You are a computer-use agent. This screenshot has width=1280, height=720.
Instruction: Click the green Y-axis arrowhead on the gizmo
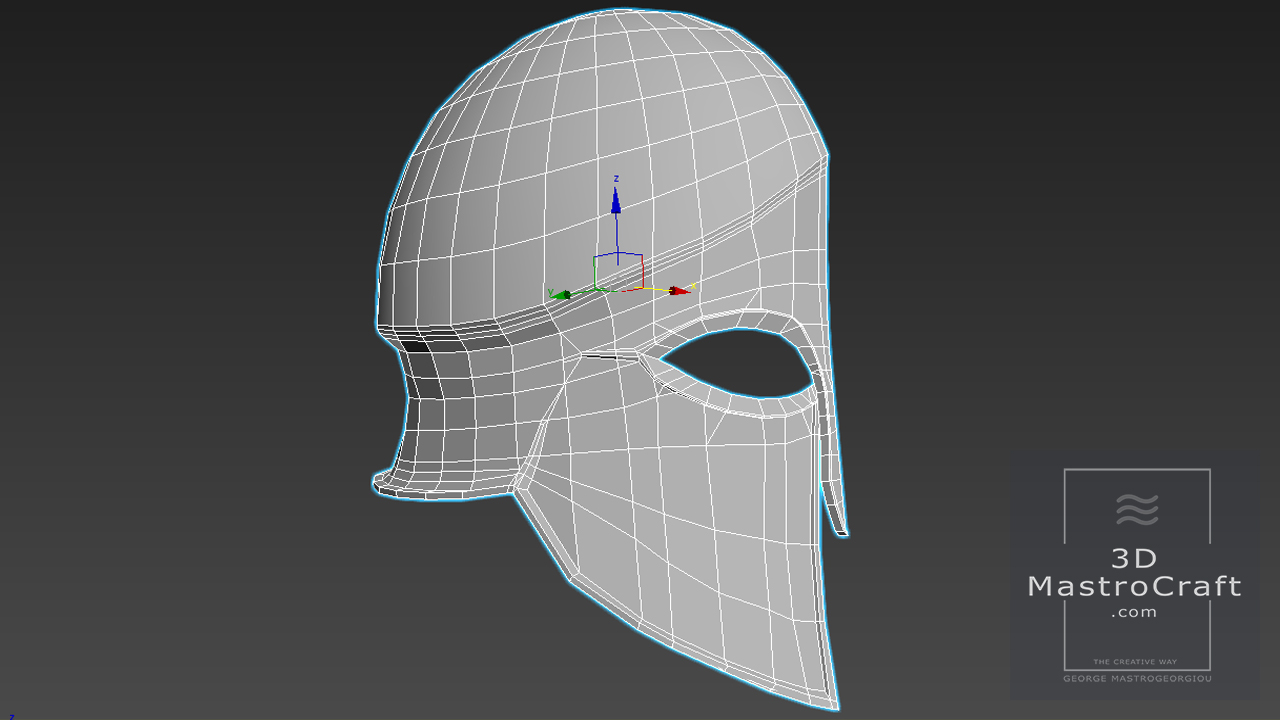tap(561, 295)
